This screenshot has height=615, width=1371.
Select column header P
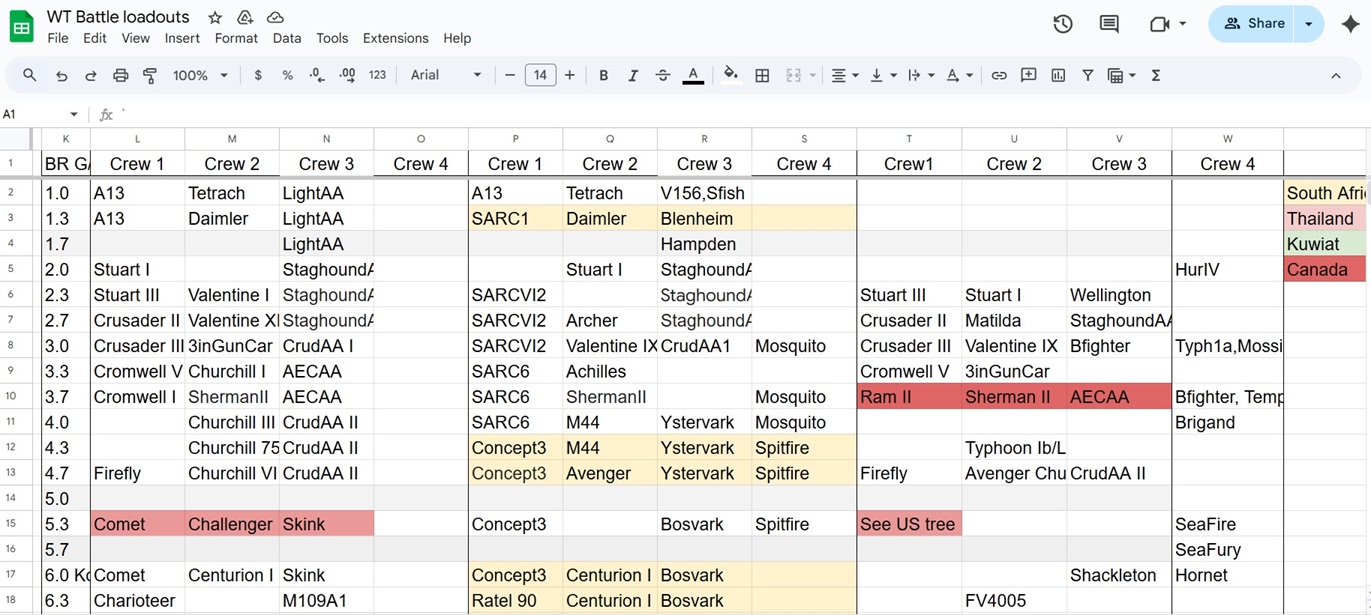[515, 139]
